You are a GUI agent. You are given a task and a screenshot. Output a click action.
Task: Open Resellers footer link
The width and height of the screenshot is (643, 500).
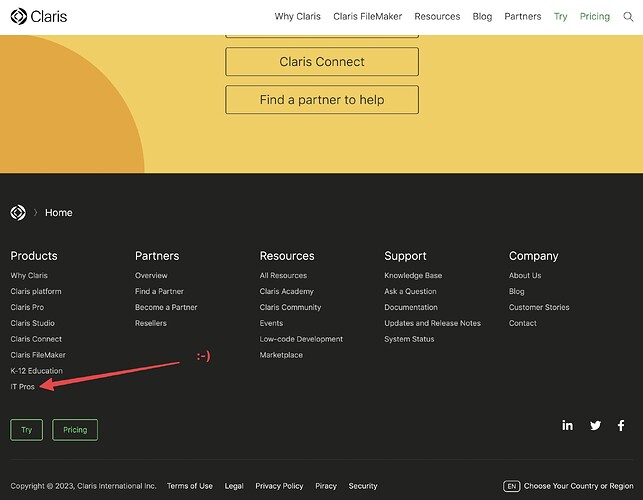click(151, 323)
